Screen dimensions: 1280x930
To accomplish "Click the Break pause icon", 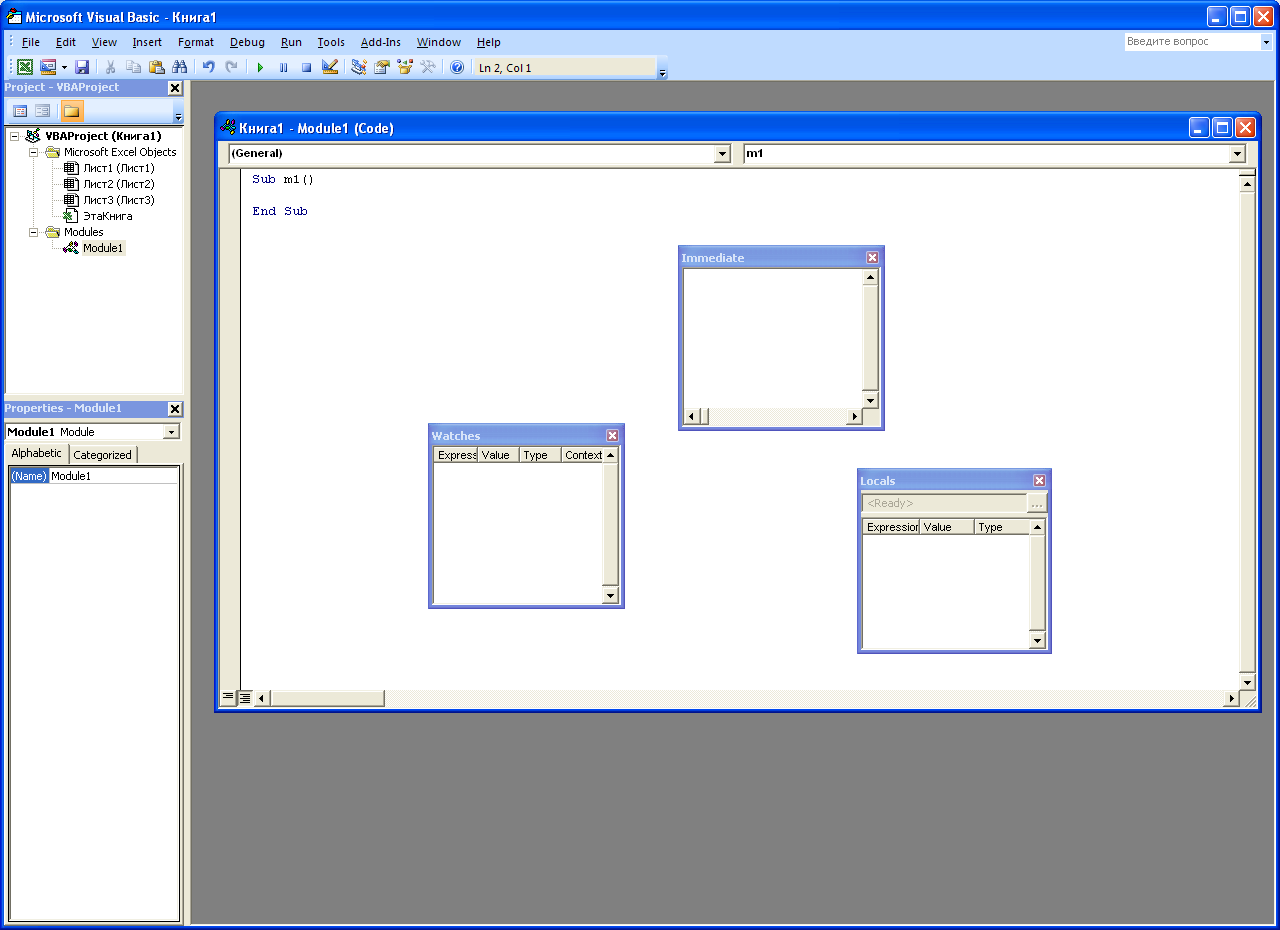I will [283, 67].
